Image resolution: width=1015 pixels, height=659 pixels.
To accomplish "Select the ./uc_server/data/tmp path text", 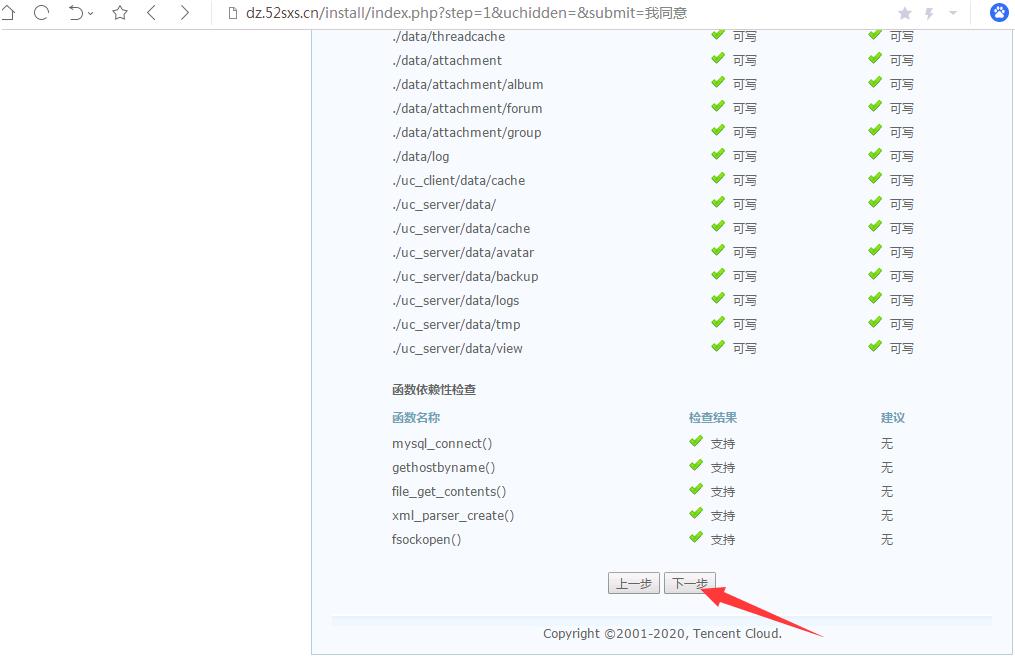I will (x=456, y=324).
